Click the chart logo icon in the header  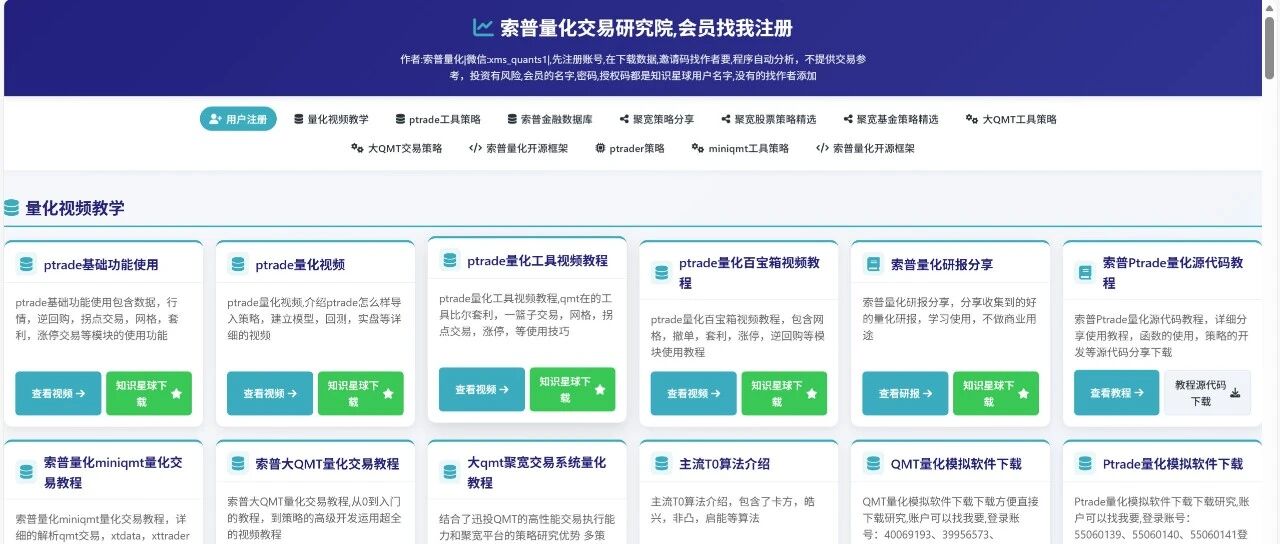pos(483,28)
